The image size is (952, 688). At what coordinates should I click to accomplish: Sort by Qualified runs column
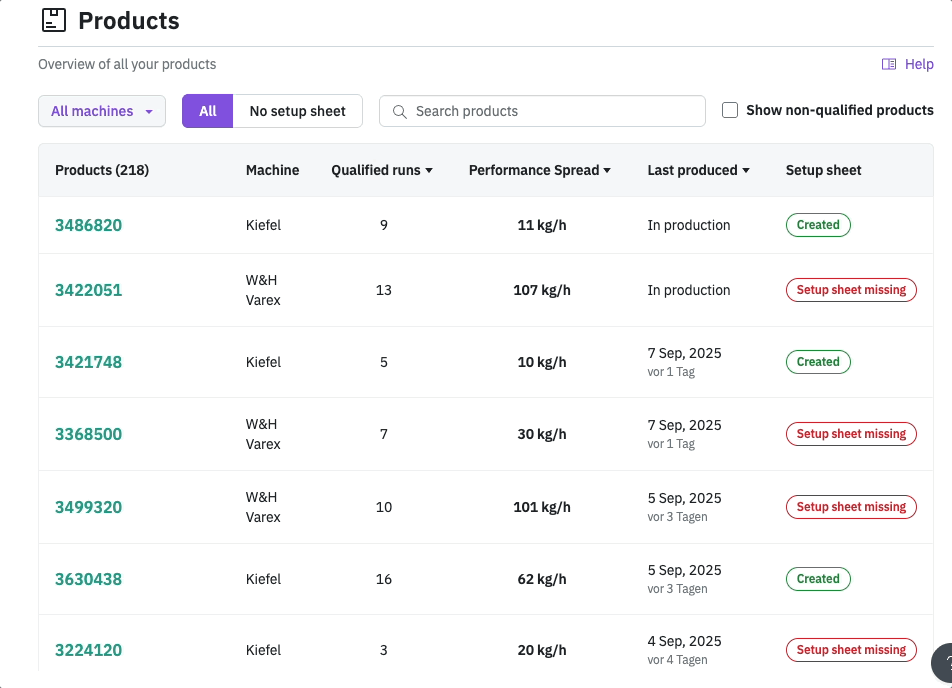pos(382,170)
